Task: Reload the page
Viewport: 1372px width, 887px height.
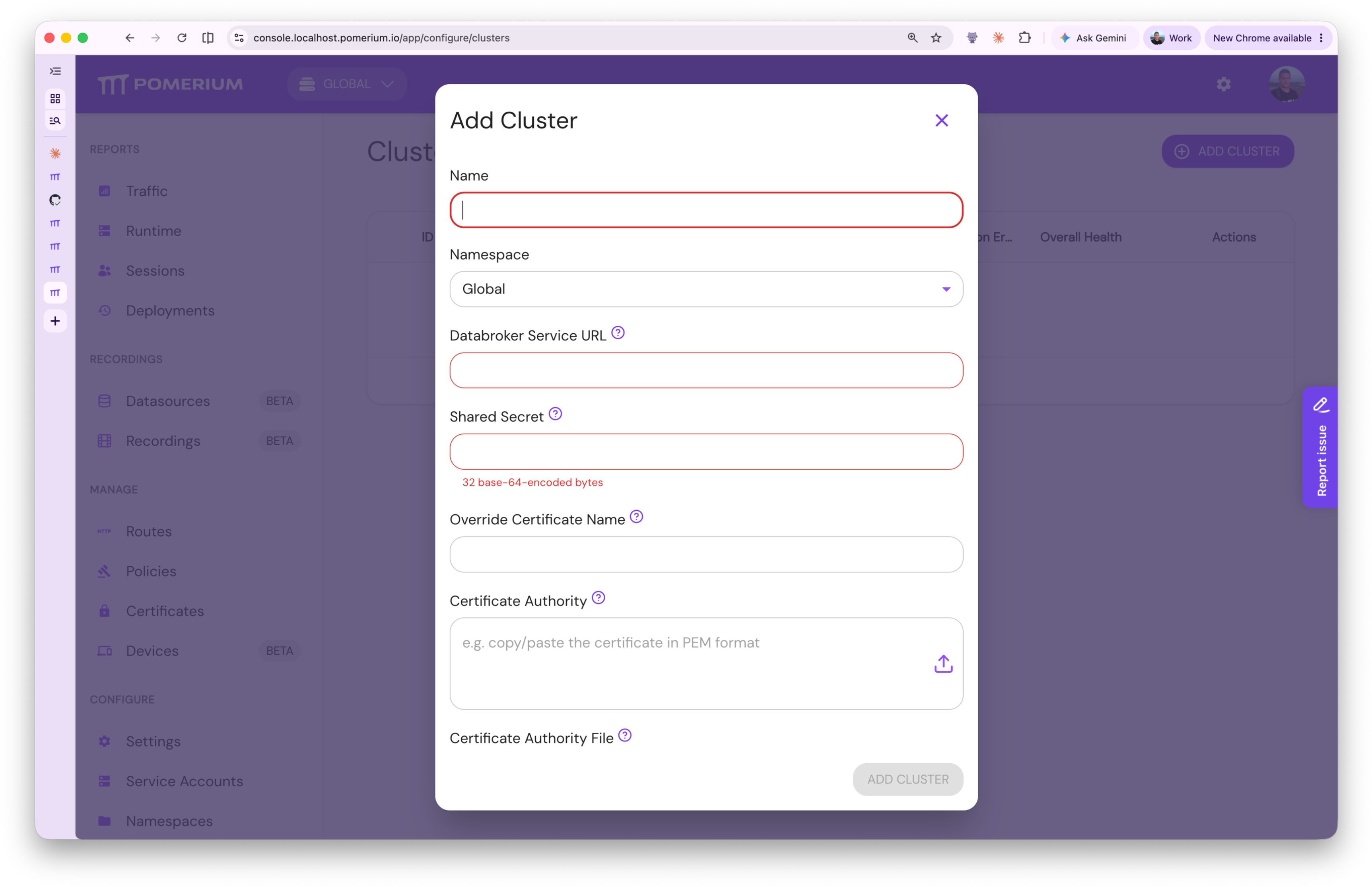Action: tap(182, 38)
